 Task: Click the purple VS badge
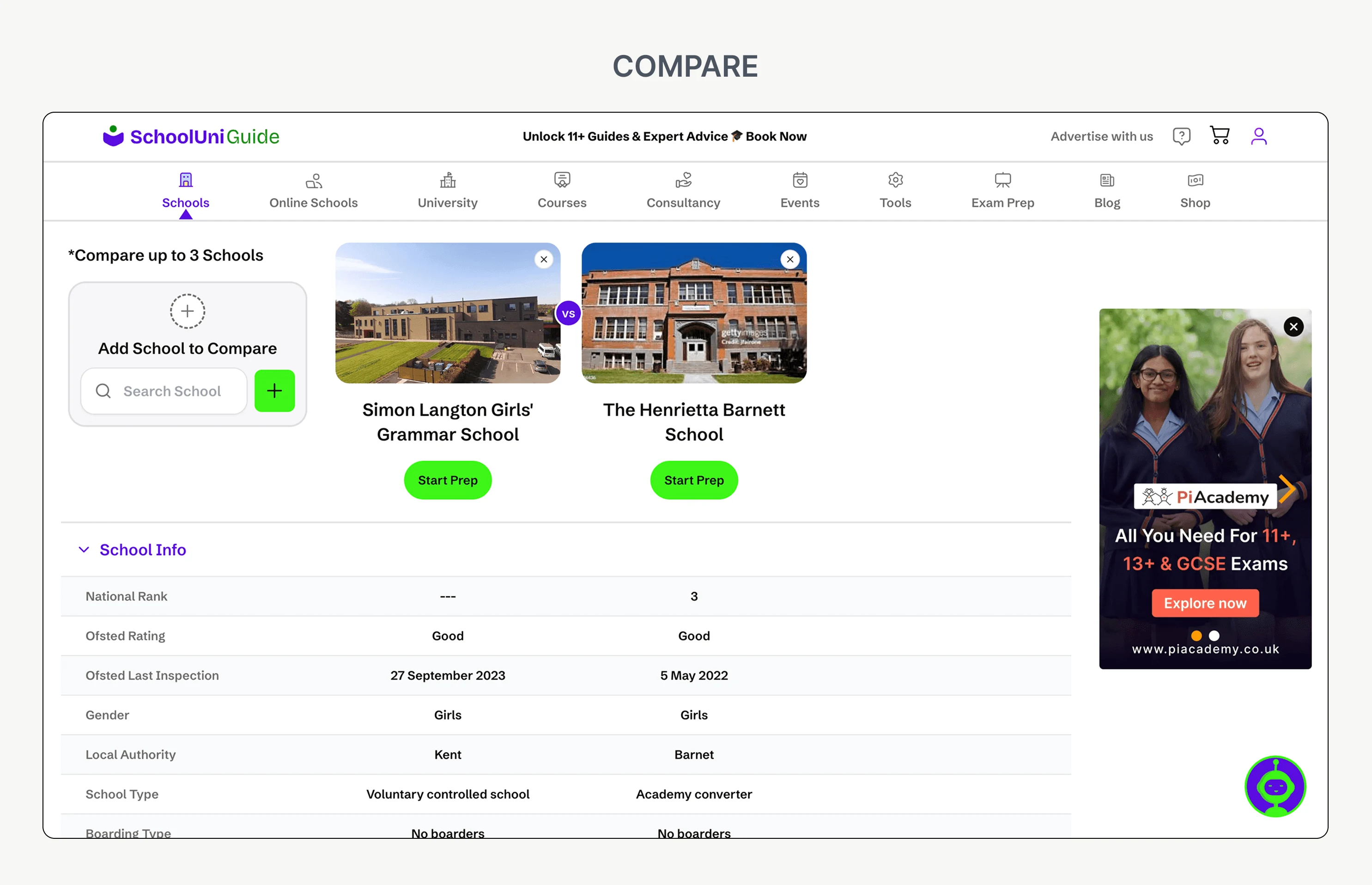pos(569,313)
